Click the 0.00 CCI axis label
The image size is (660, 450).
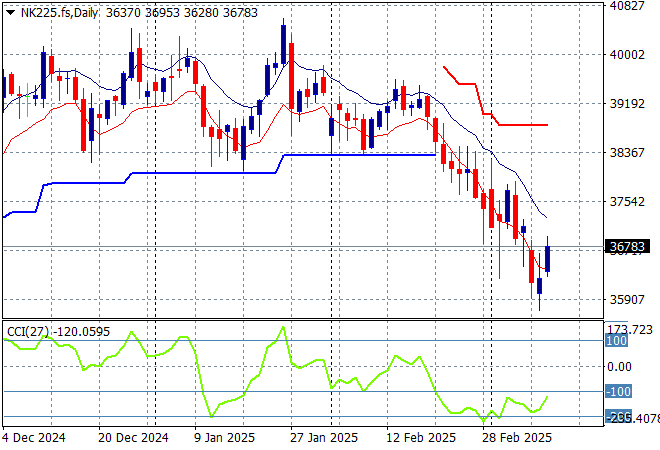[622, 366]
